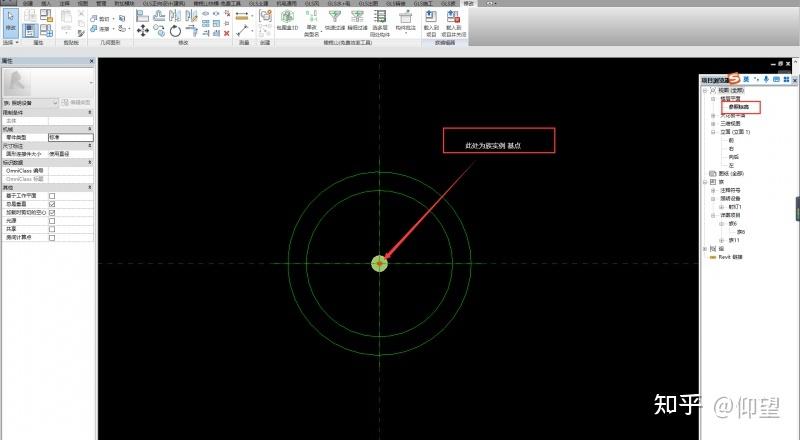The height and width of the screenshot is (440, 800).
Task: Click the Align tool icon in the Modify panel
Action: pos(143,16)
